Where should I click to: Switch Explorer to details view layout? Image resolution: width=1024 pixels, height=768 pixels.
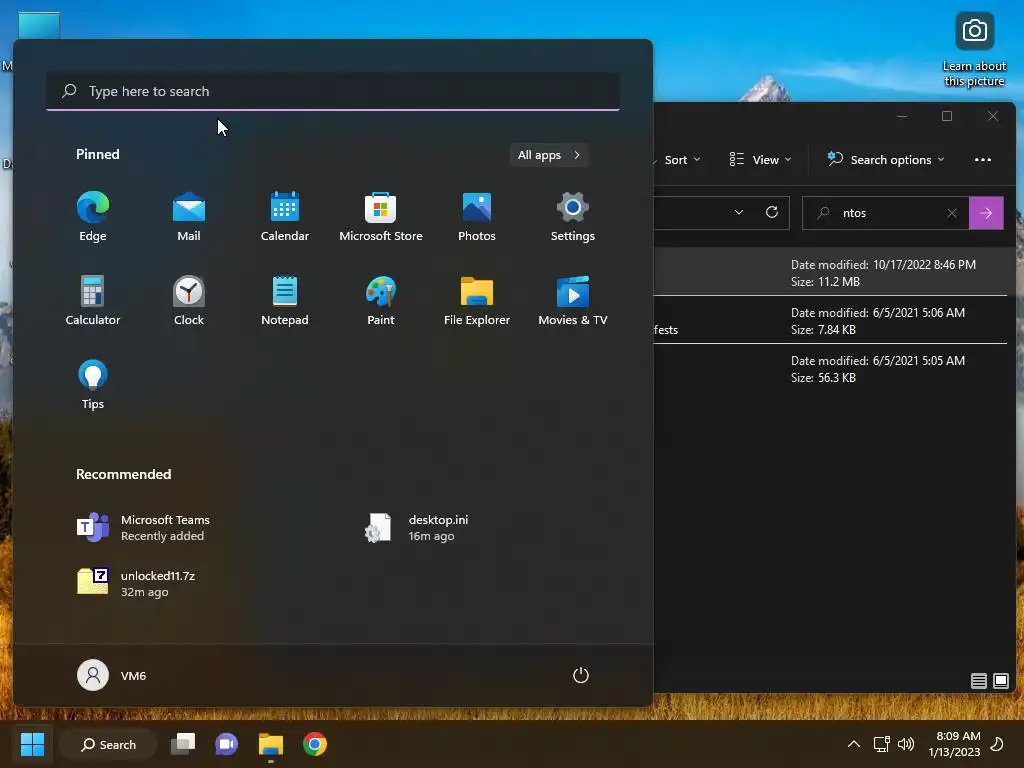click(x=978, y=681)
